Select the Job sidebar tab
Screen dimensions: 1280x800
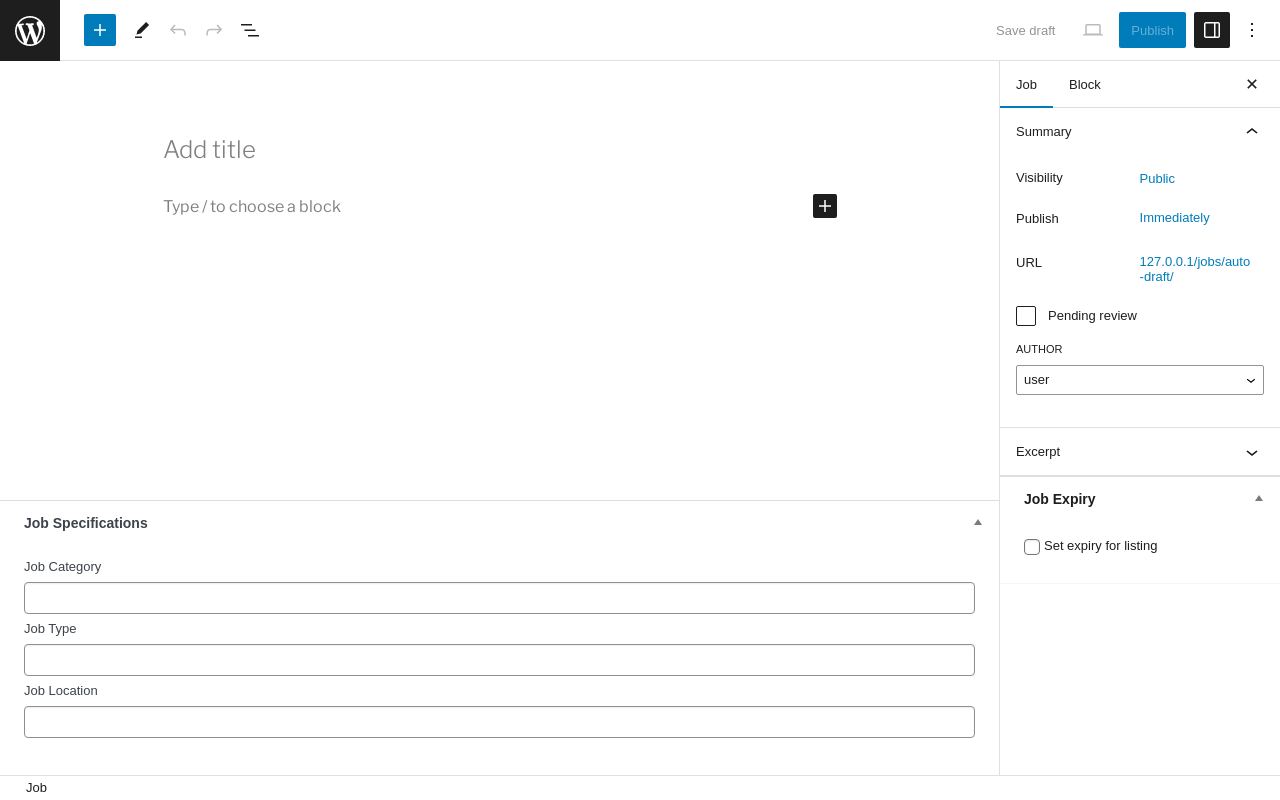point(1026,84)
